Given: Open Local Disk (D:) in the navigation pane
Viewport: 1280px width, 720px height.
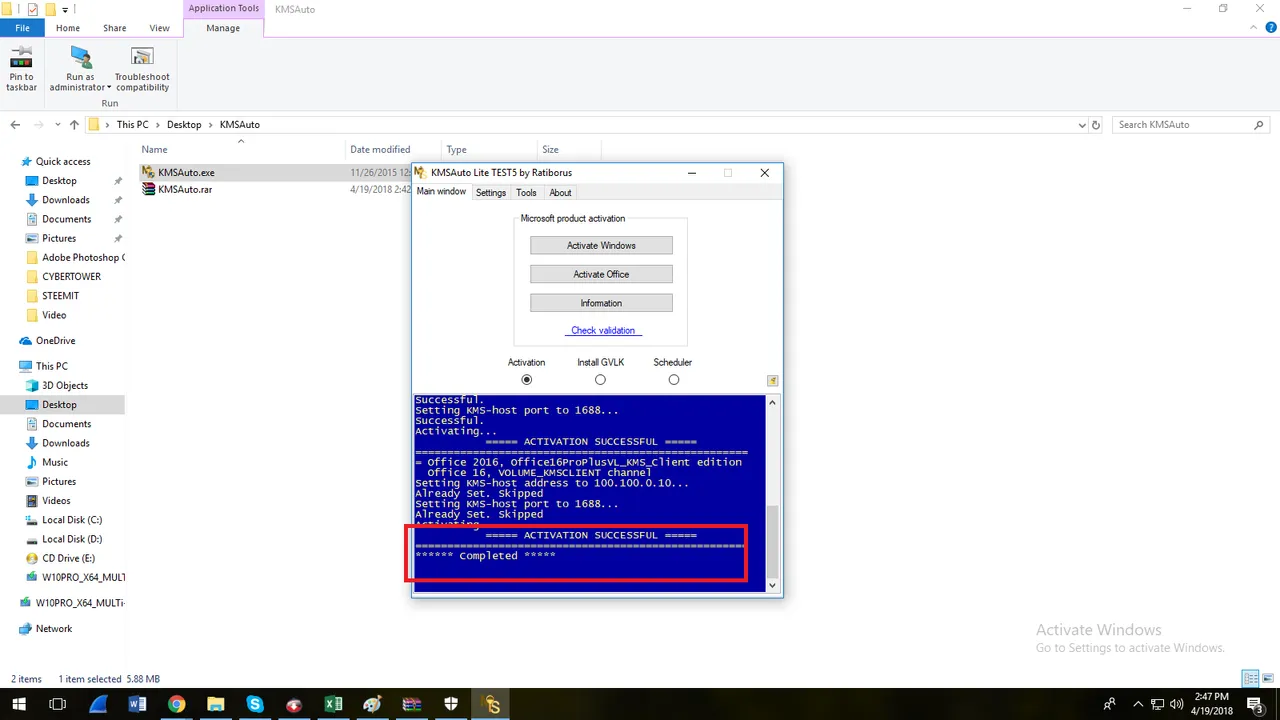Looking at the screenshot, I should tap(72, 539).
